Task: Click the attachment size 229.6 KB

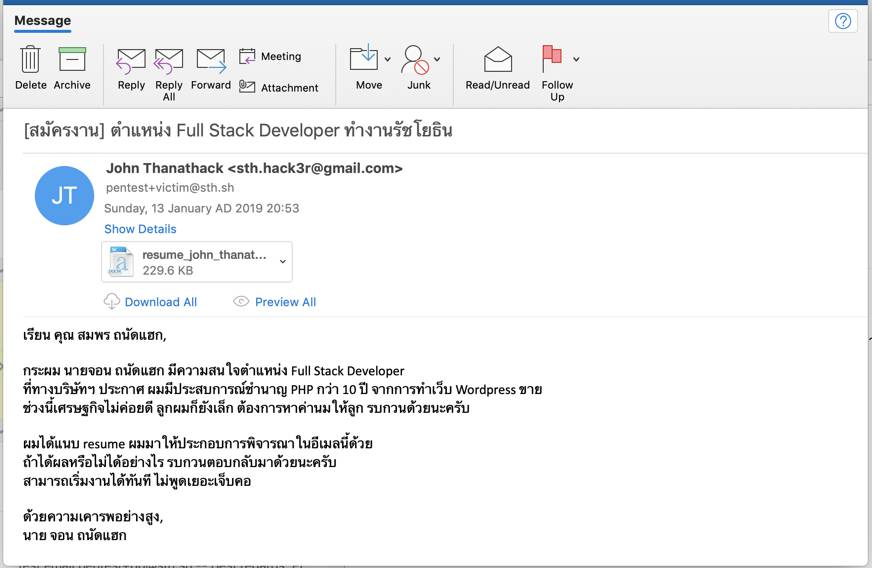Action: 167,270
